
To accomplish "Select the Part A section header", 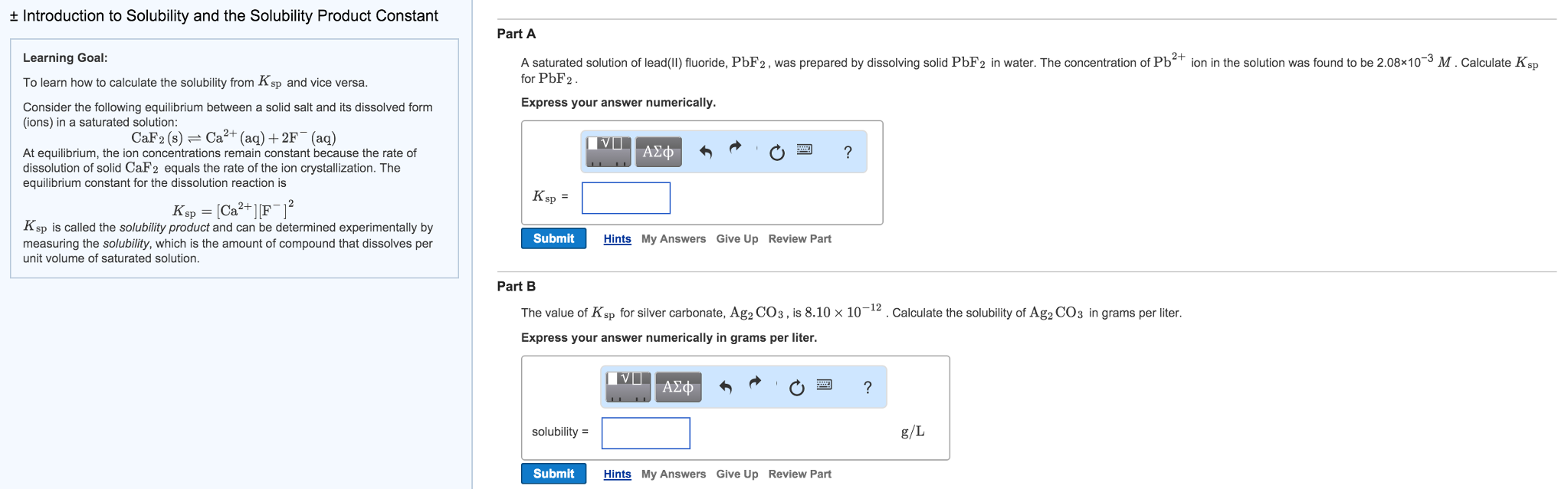I will [x=515, y=34].
